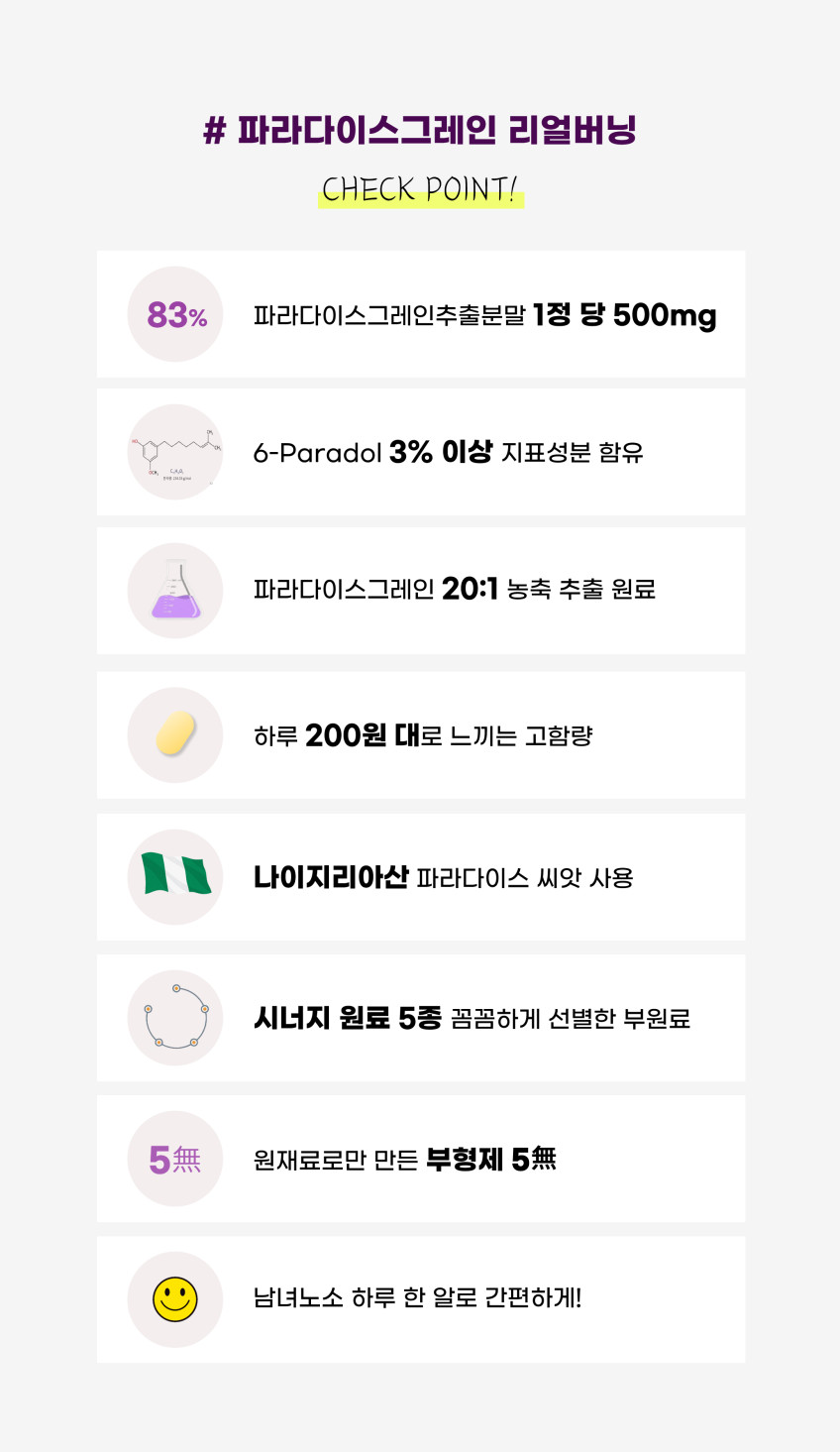Screen dimensions: 840x1452
Task: Click the purple 83% circle icon
Action: click(x=175, y=314)
